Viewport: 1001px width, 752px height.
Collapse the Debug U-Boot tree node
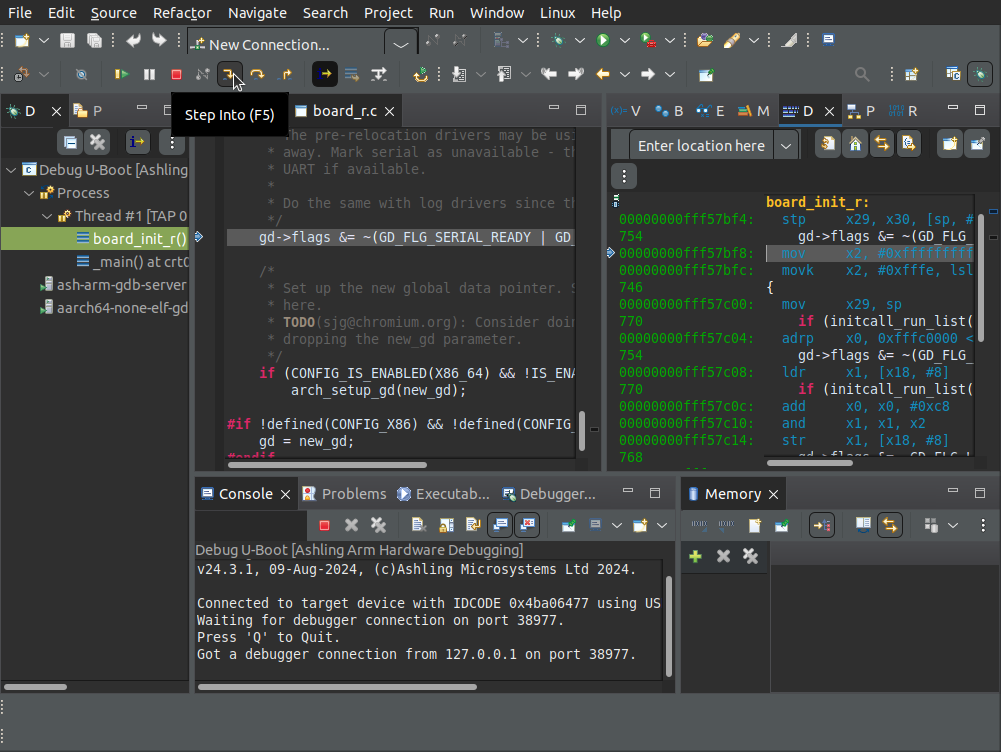tap(11, 169)
